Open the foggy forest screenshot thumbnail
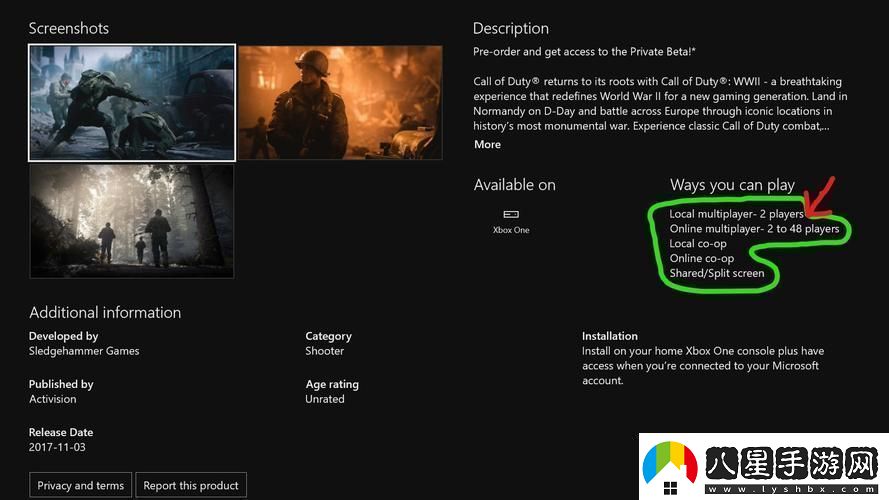Screen dimensions: 889x500 [x=132, y=221]
